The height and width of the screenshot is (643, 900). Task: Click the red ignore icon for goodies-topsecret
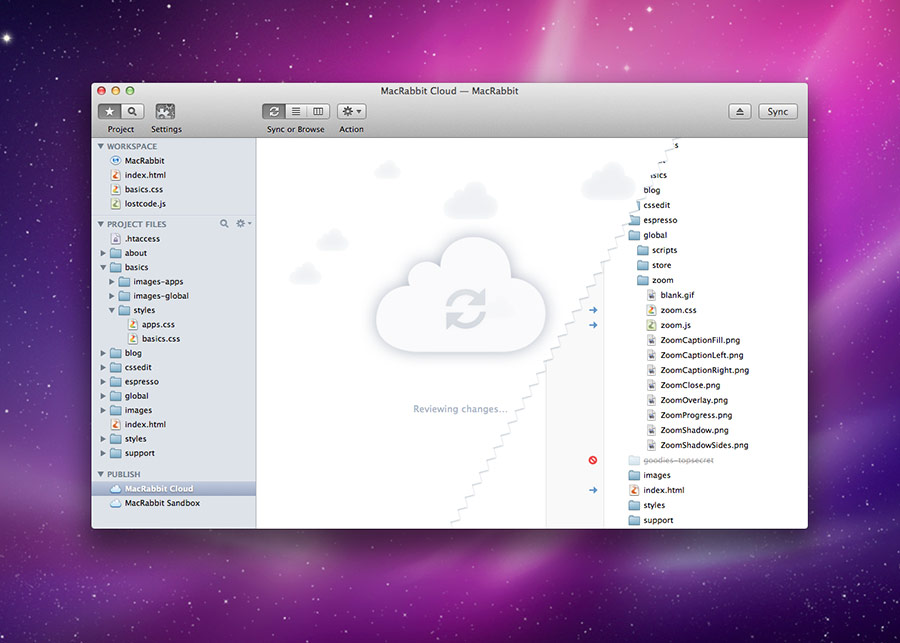[593, 460]
